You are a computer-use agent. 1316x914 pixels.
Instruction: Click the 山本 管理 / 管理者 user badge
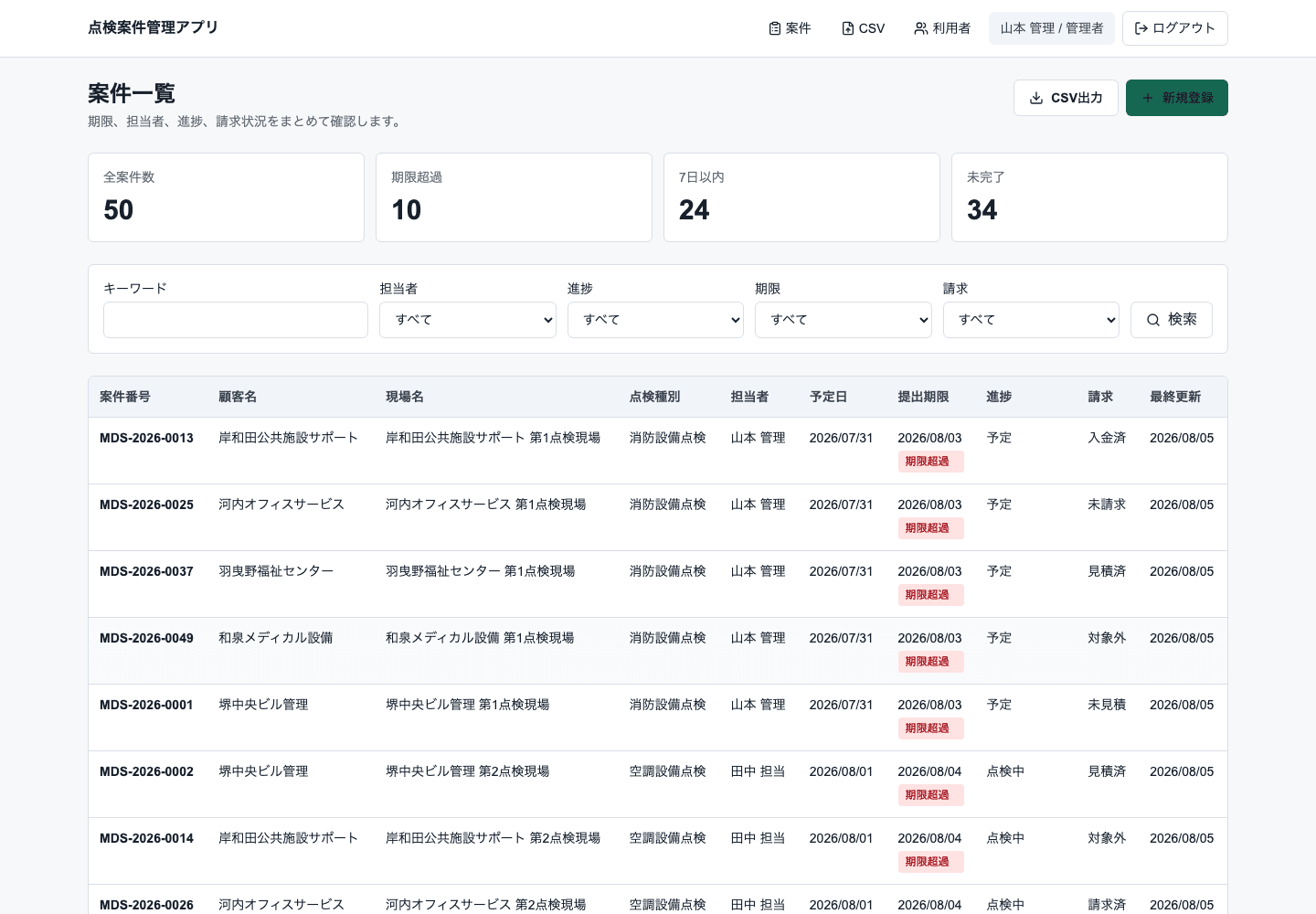click(x=1052, y=28)
